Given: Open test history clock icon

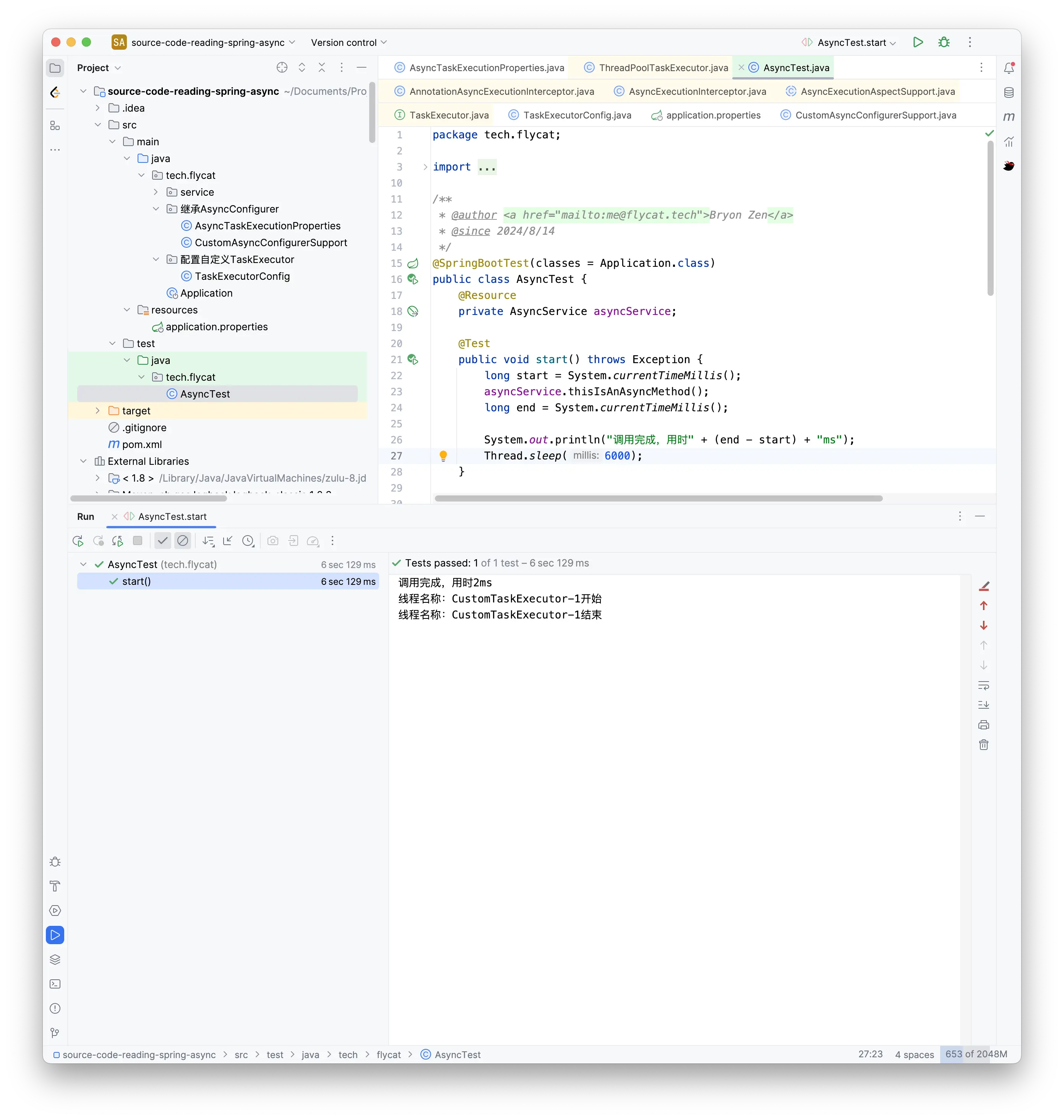Looking at the screenshot, I should pyautogui.click(x=248, y=541).
